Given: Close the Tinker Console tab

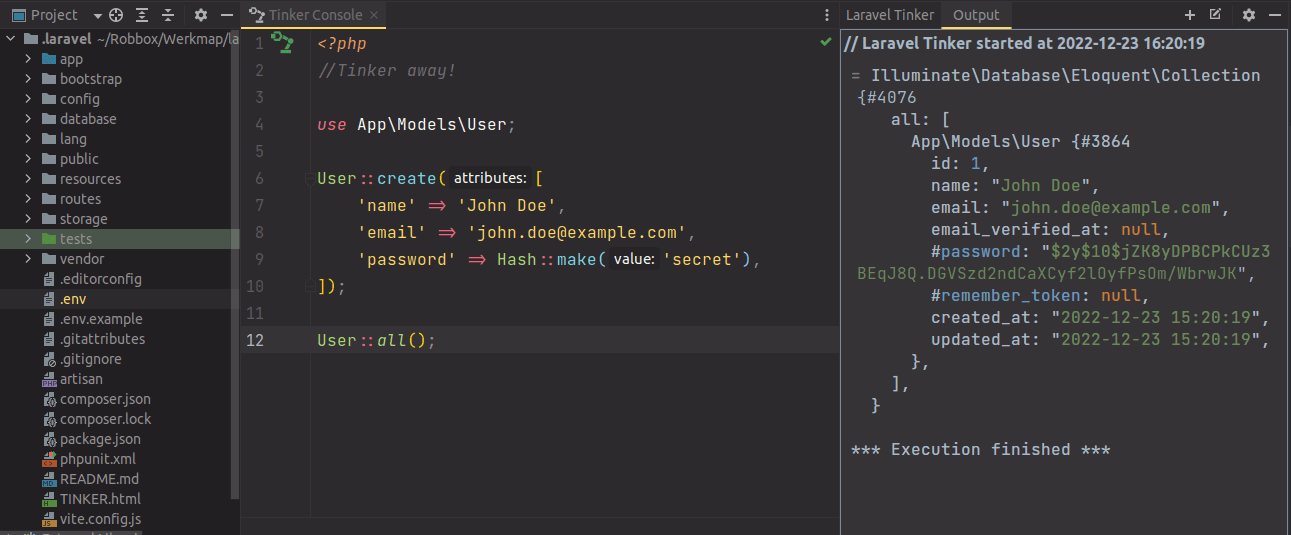Looking at the screenshot, I should click(376, 15).
